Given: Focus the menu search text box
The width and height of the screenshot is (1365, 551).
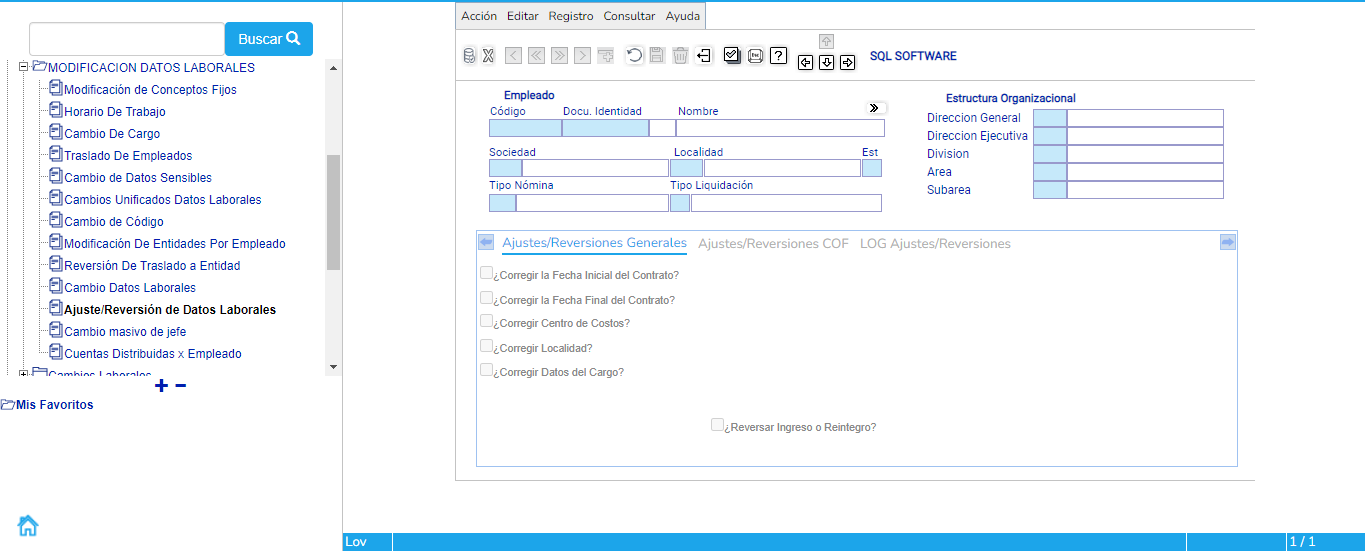Looking at the screenshot, I should coord(127,39).
